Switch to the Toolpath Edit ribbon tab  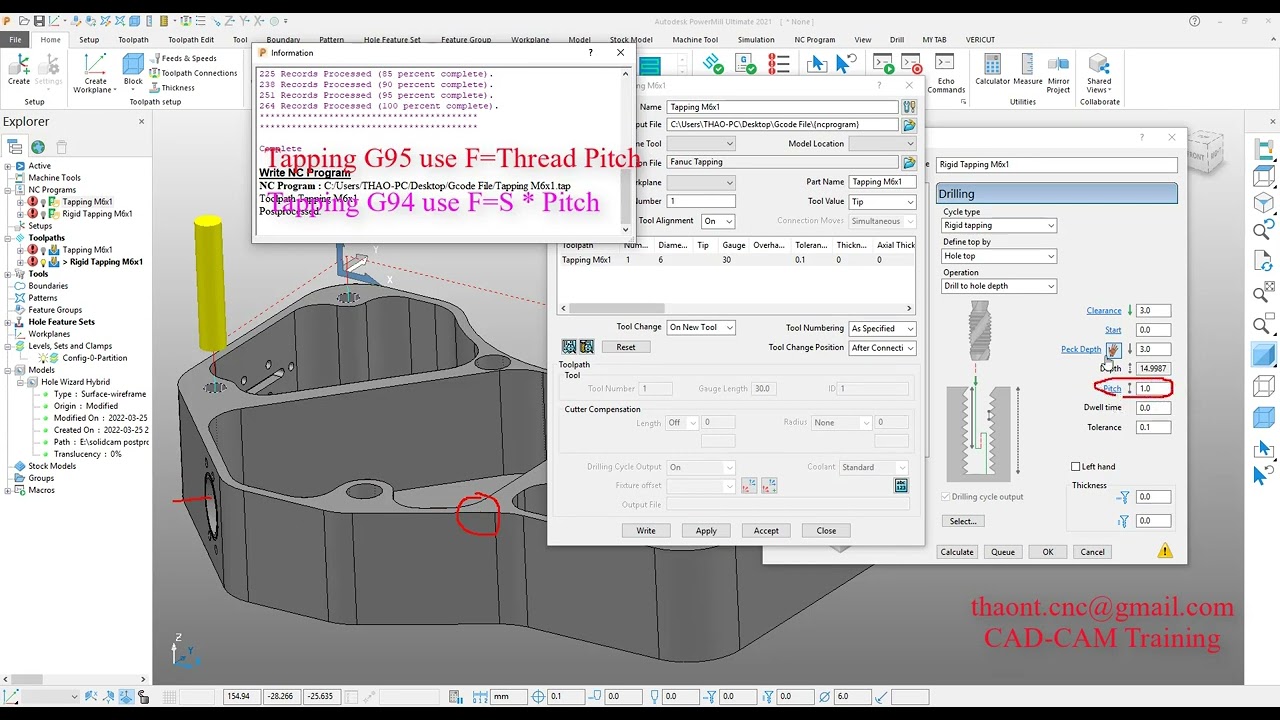[190, 40]
